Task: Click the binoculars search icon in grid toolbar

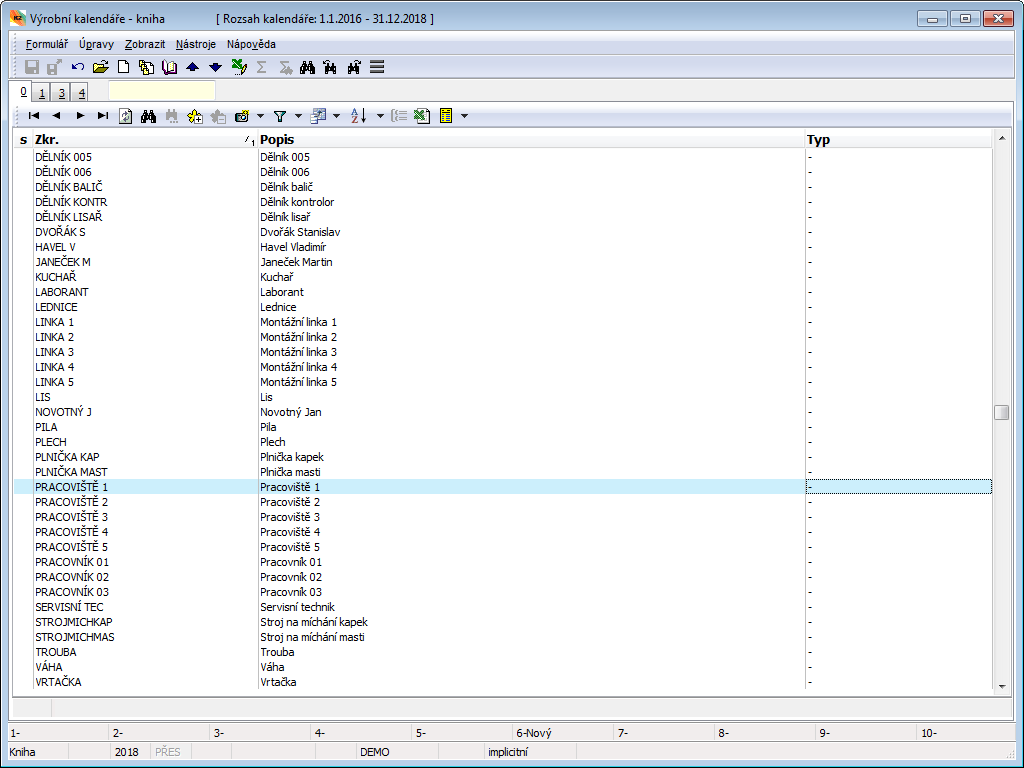Action: pyautogui.click(x=148, y=116)
